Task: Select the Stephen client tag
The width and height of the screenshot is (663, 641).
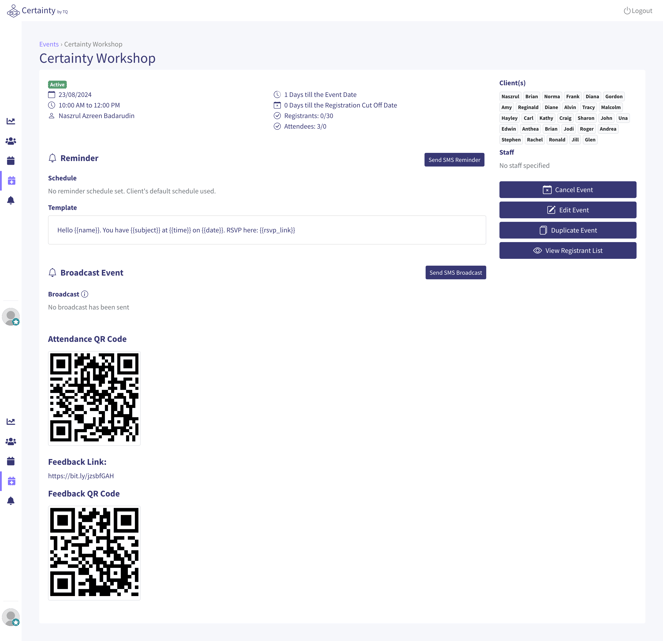Action: 511,140
